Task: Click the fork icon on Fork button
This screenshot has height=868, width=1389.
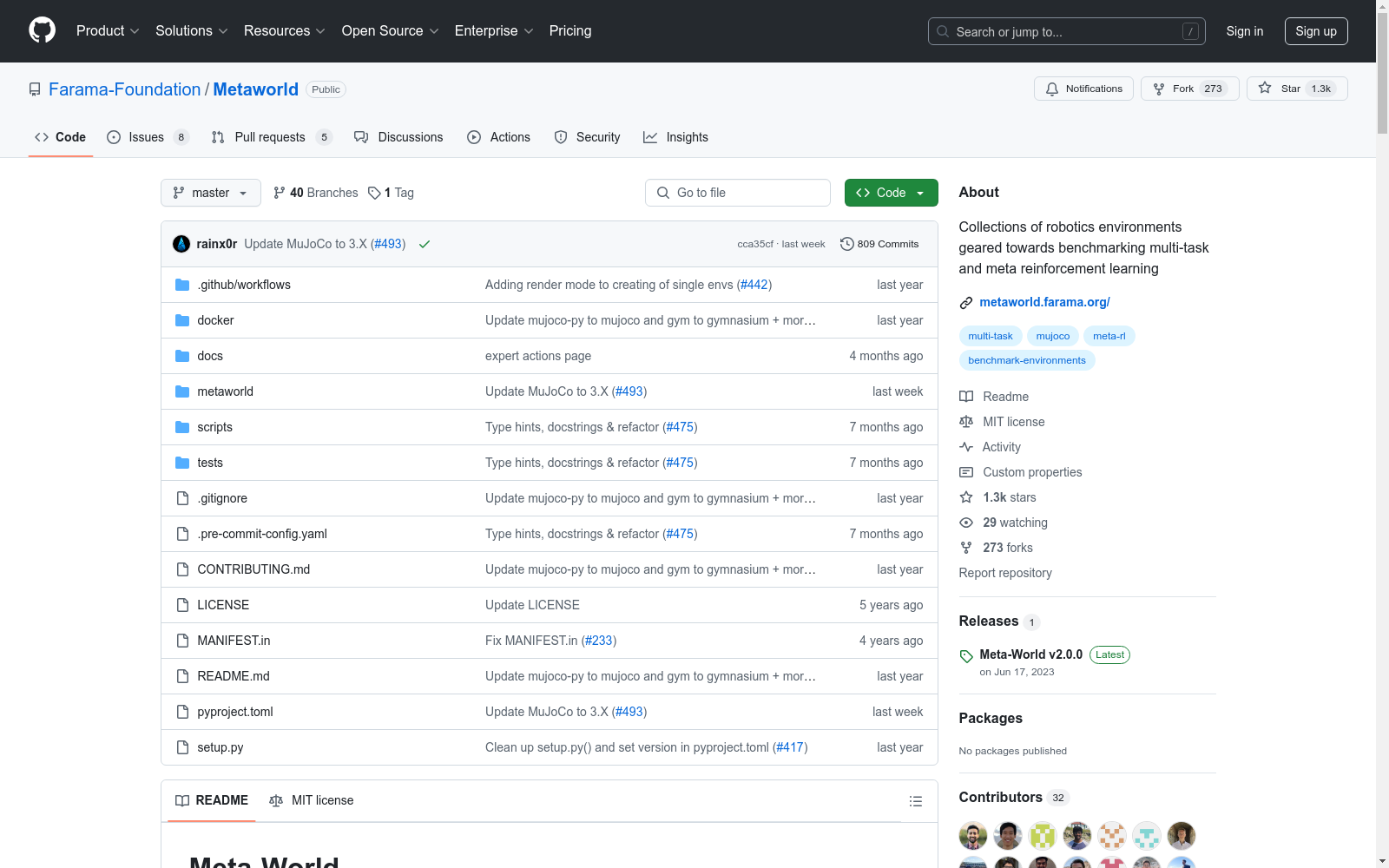Action: pyautogui.click(x=1159, y=89)
